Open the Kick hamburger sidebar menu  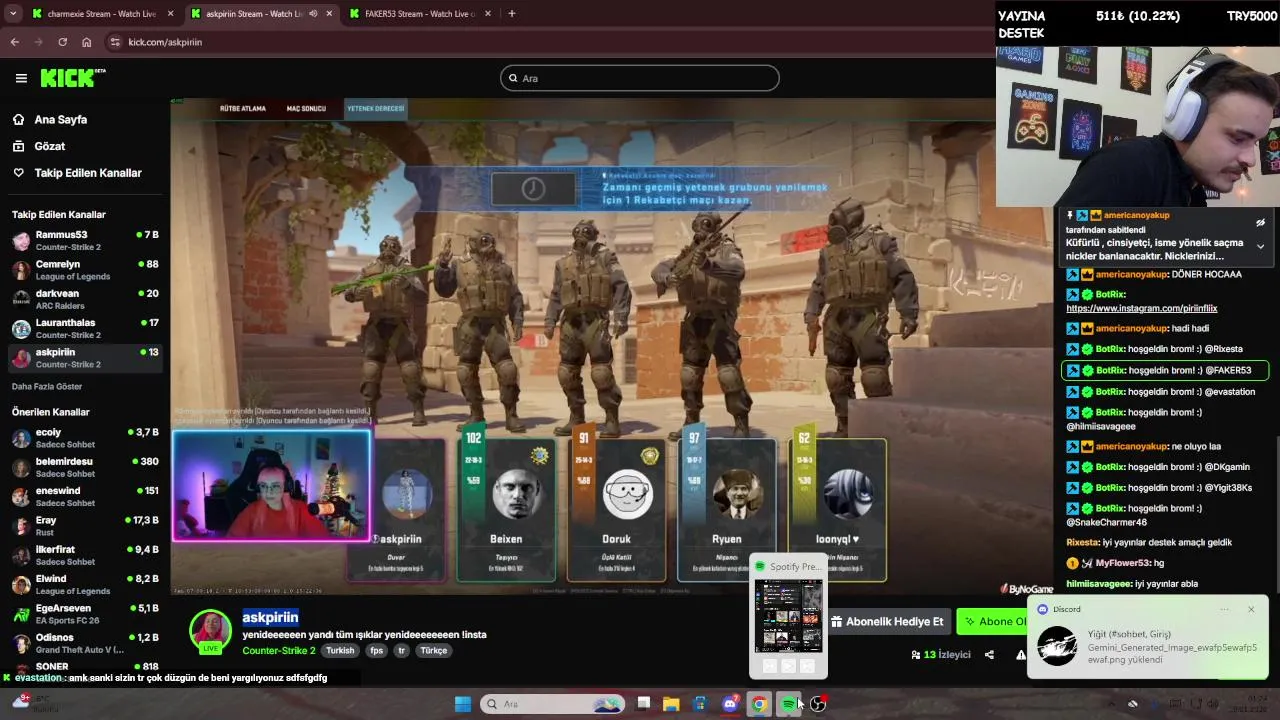[21, 78]
